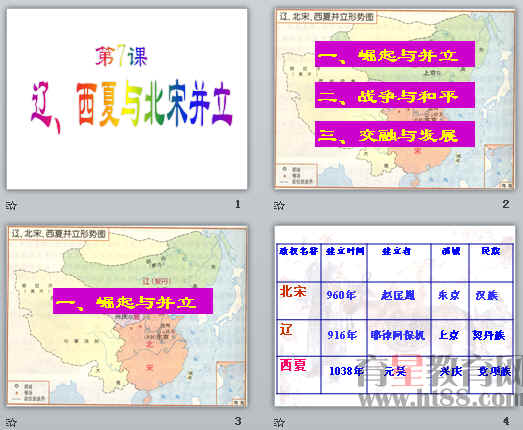Select slide 1 title thumbnail
This screenshot has height=430, width=523.
tap(127, 99)
